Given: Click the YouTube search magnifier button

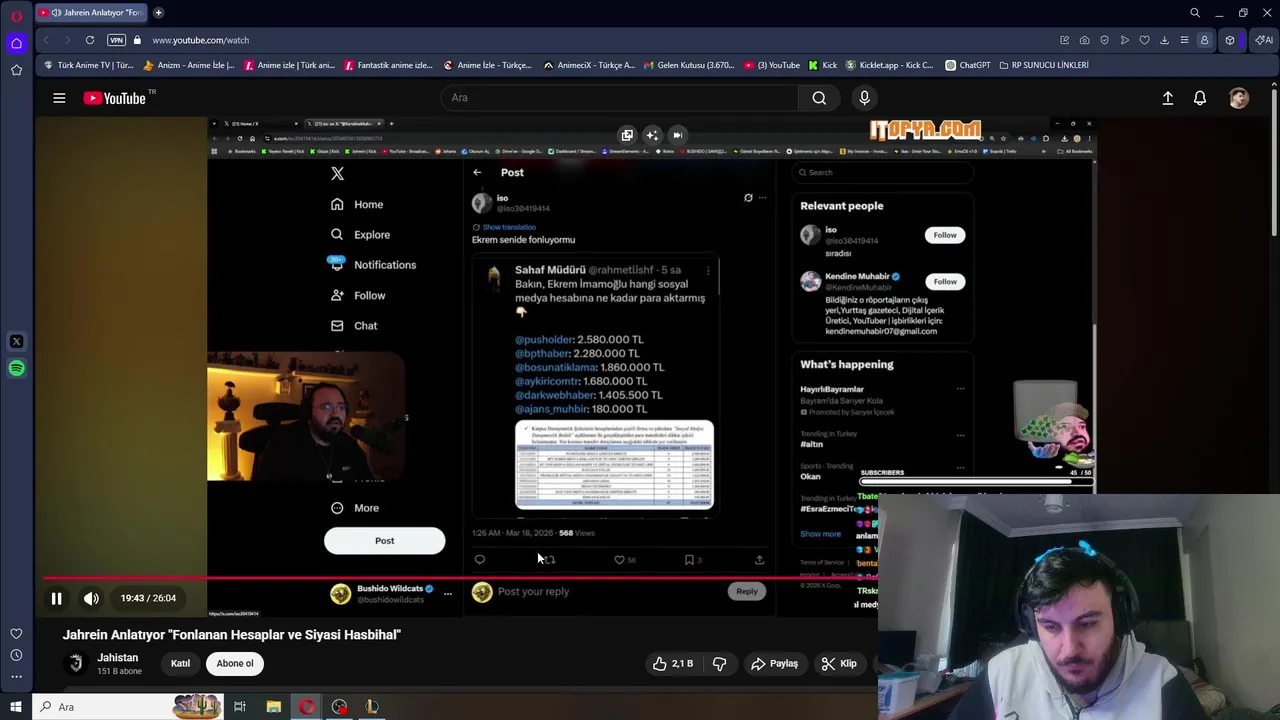Looking at the screenshot, I should [819, 98].
